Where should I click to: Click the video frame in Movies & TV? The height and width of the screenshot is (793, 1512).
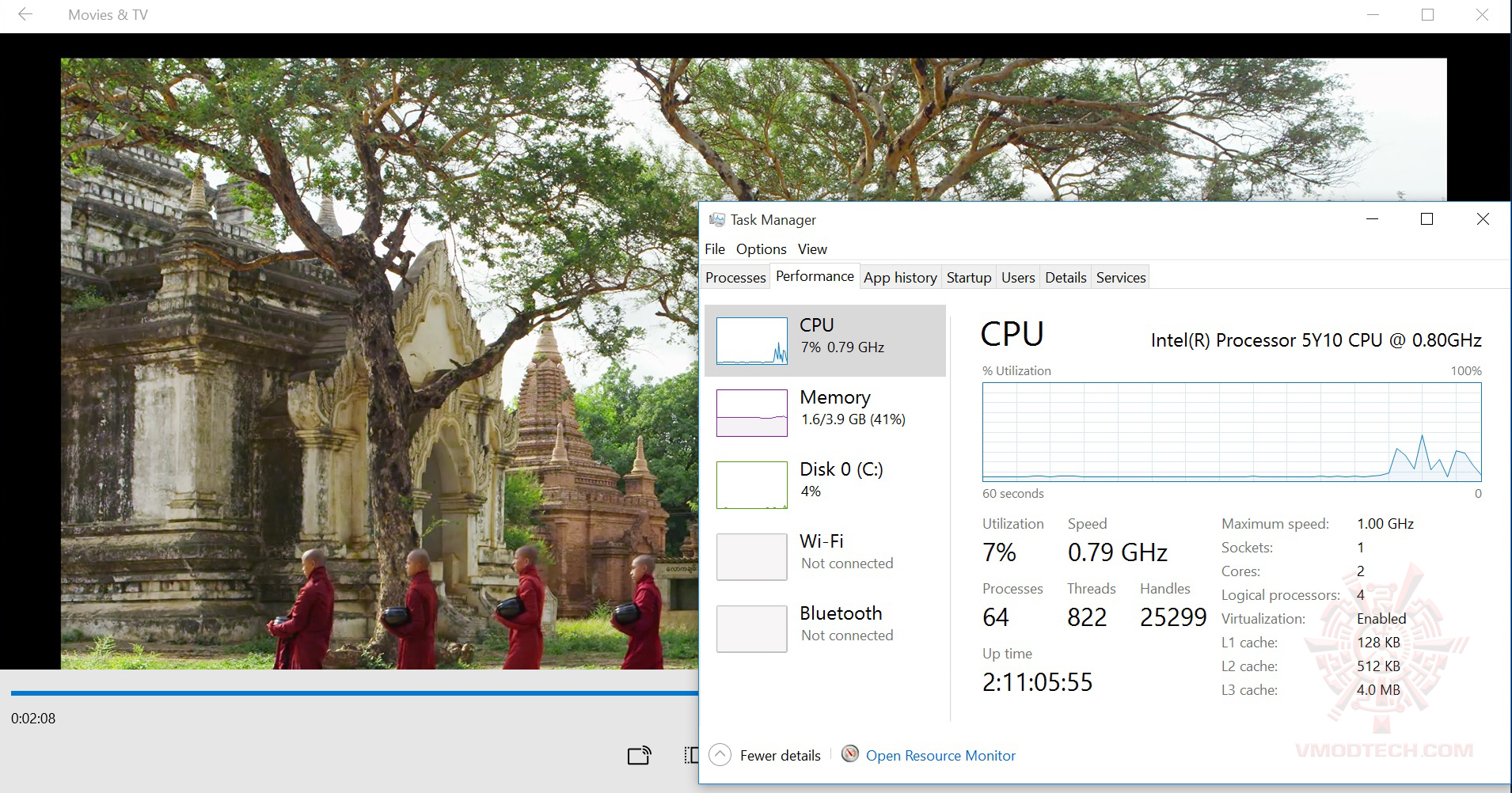pyautogui.click(x=380, y=364)
